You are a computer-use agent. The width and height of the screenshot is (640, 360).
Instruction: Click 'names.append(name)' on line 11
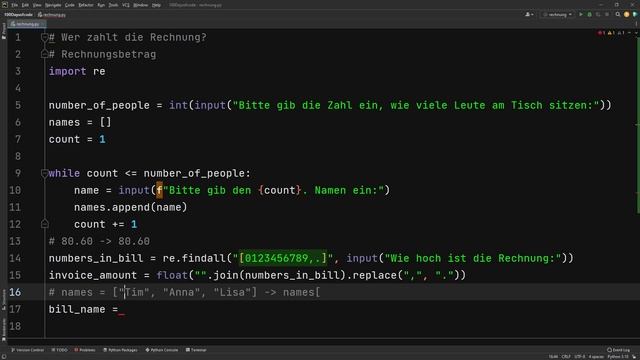click(x=131, y=207)
